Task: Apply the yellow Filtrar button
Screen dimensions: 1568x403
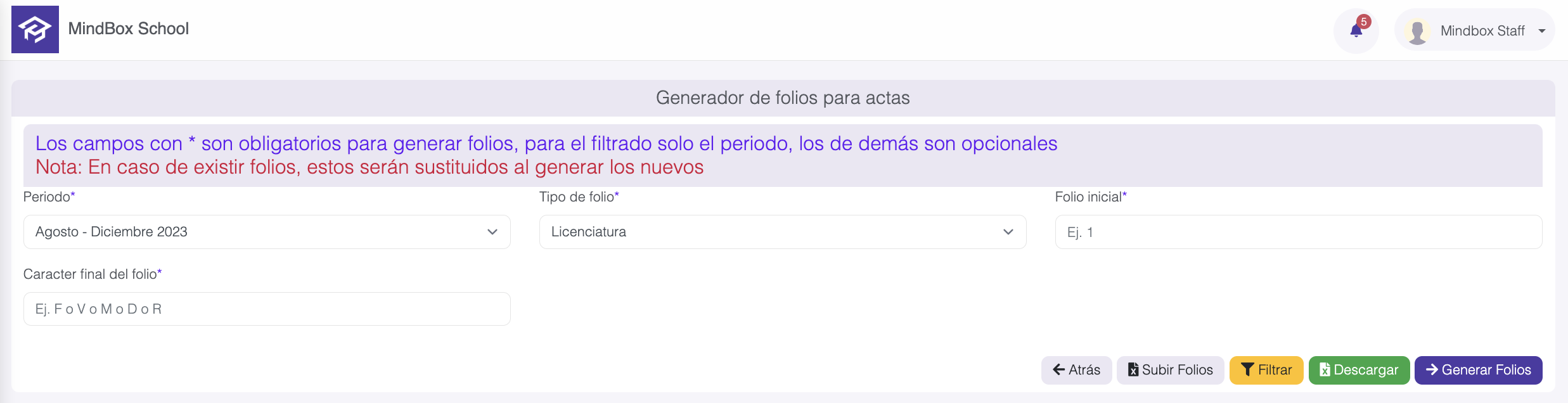Action: pyautogui.click(x=1266, y=370)
